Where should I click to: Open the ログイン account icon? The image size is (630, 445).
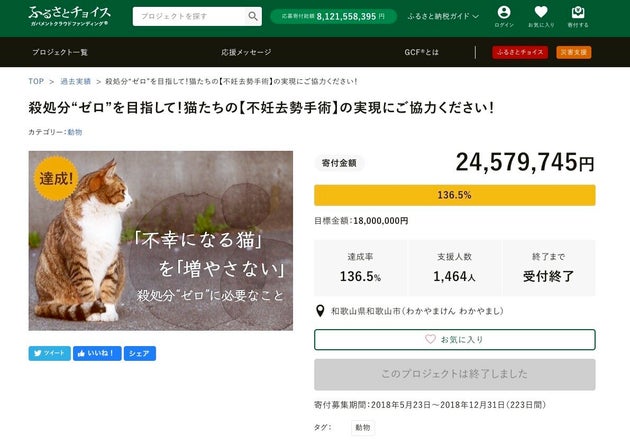click(504, 15)
